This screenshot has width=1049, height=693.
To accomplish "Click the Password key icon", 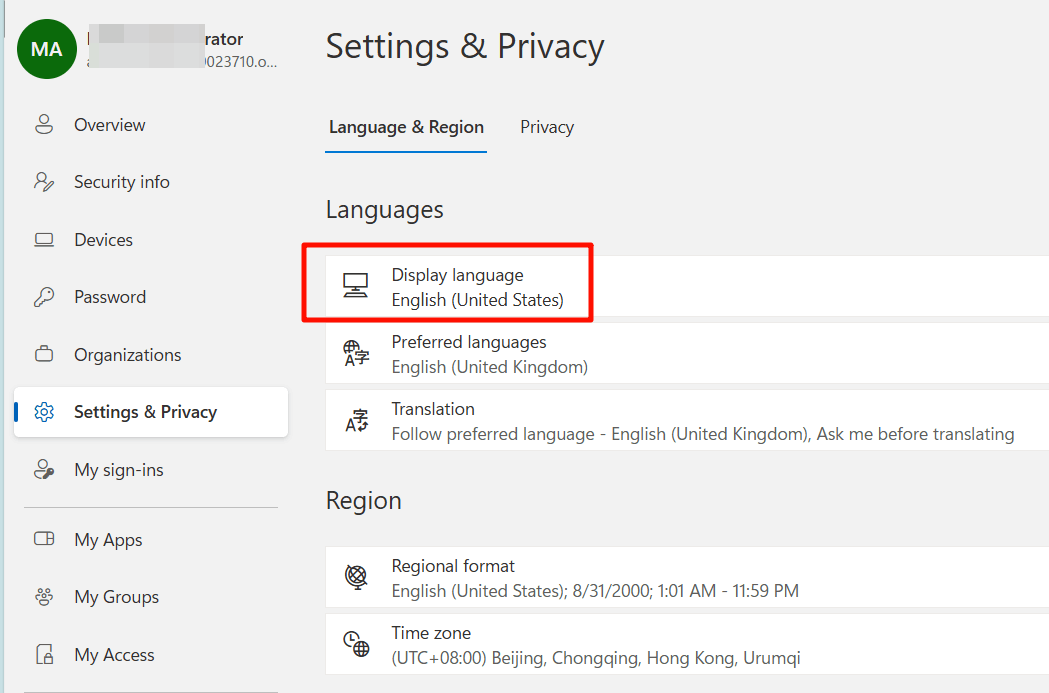I will pyautogui.click(x=44, y=296).
